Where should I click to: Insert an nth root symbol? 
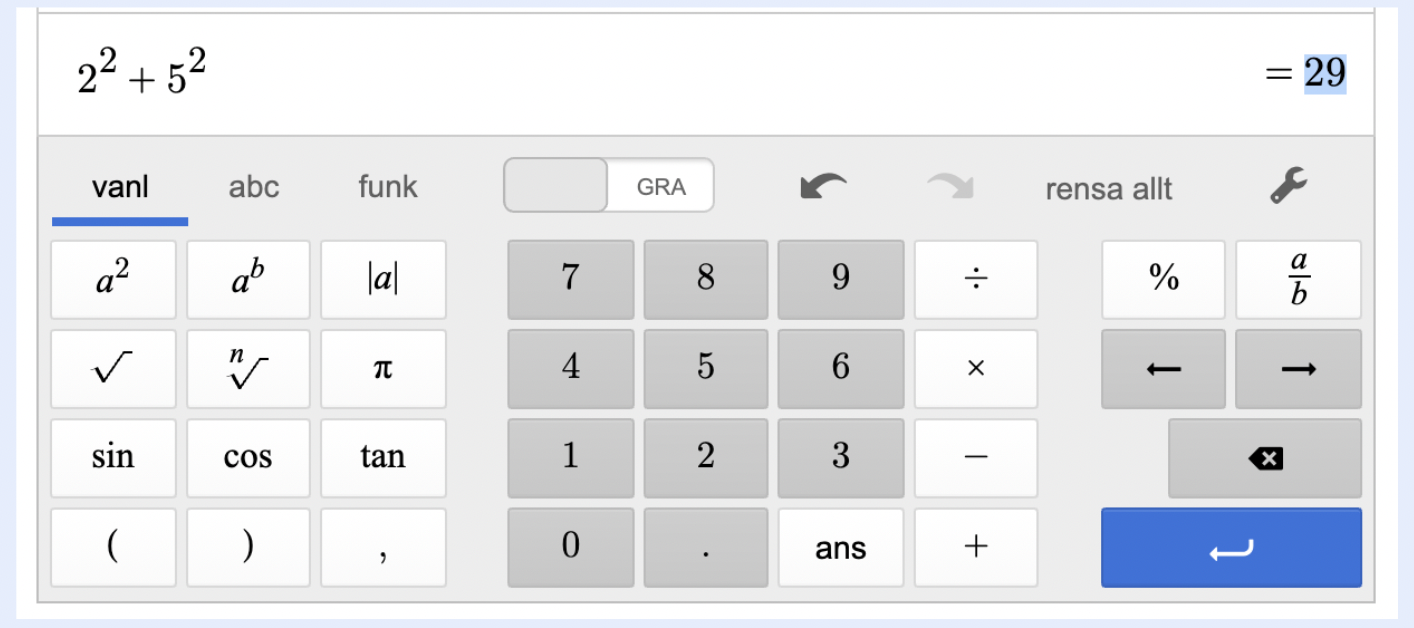(248, 369)
